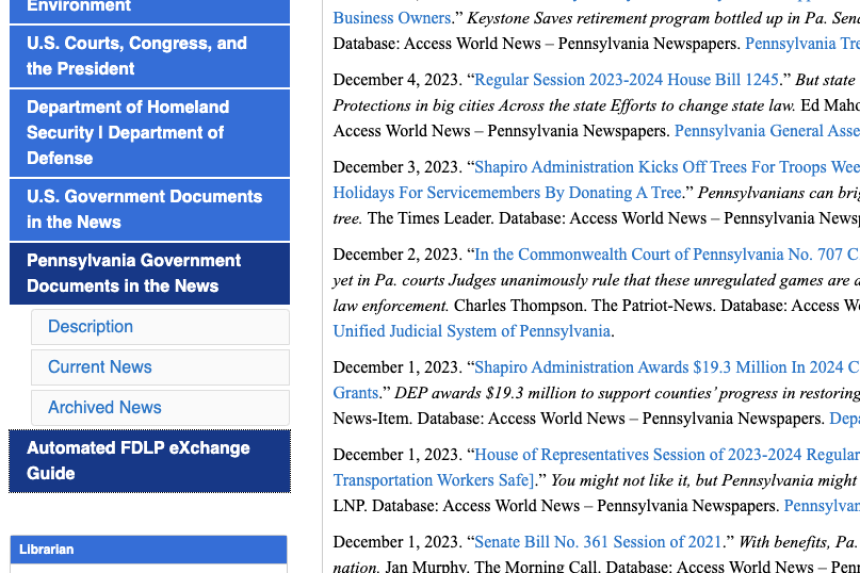
Task: Open the Dep... link after News-Item database text
Action: 844,419
